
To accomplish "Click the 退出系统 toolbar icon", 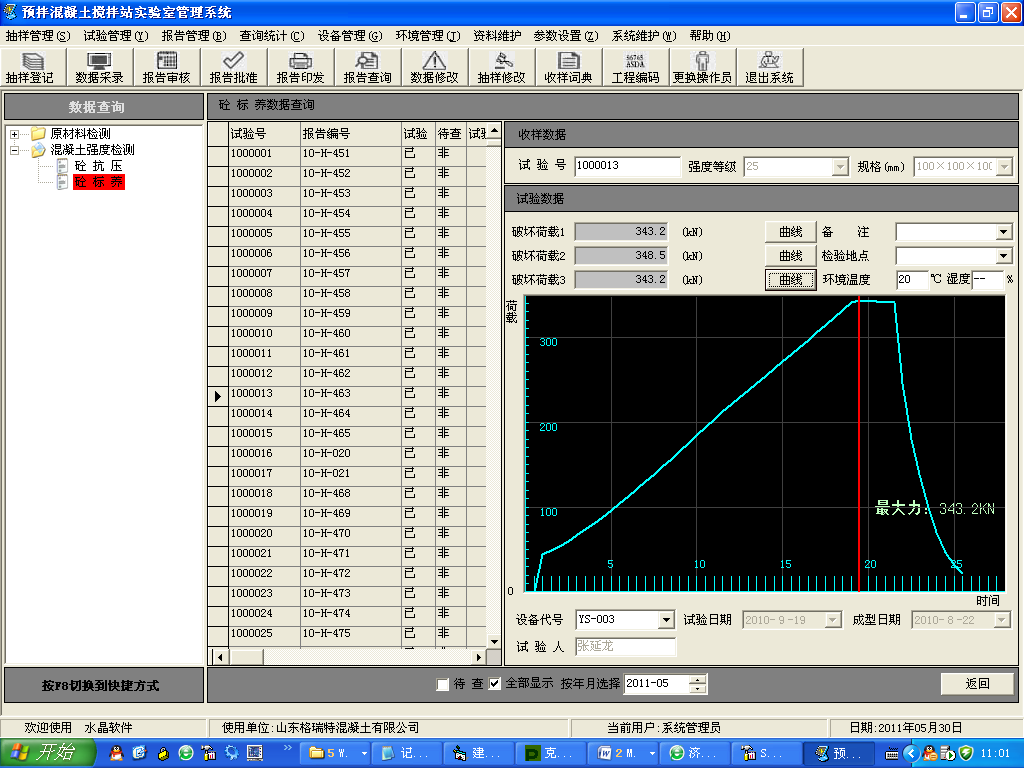I will click(769, 67).
